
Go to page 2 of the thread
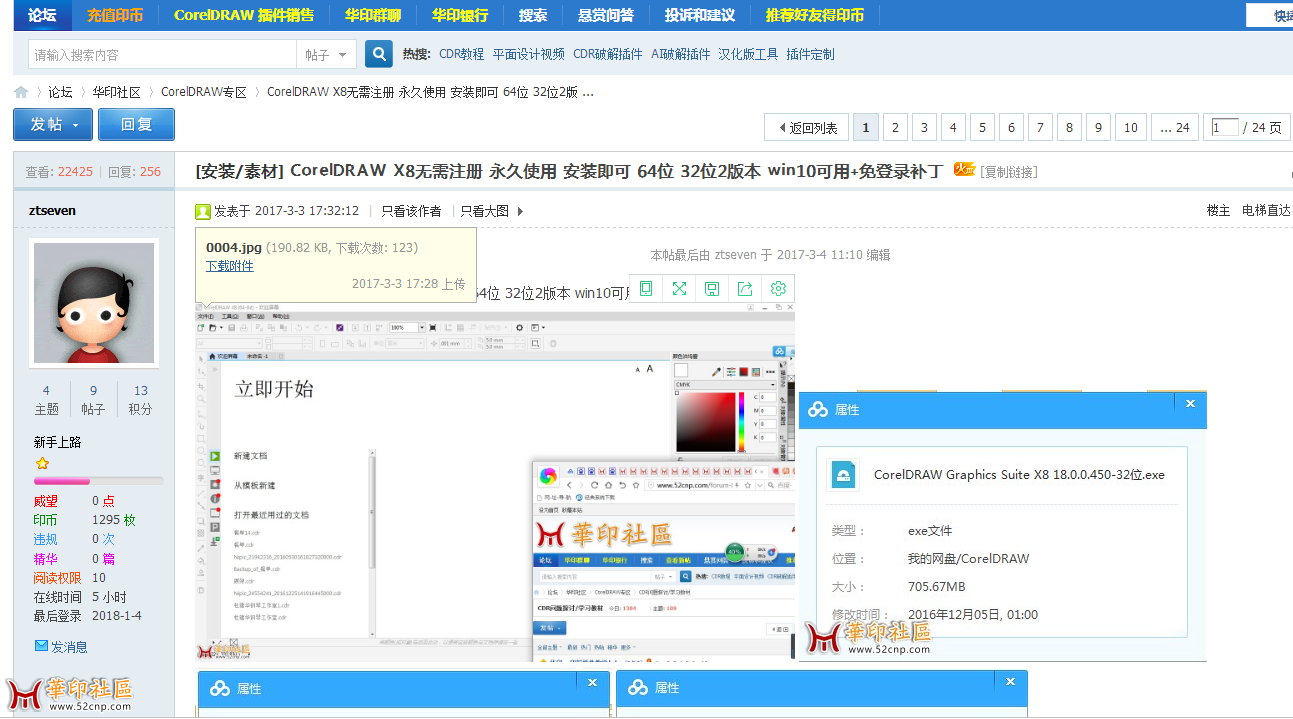(896, 127)
